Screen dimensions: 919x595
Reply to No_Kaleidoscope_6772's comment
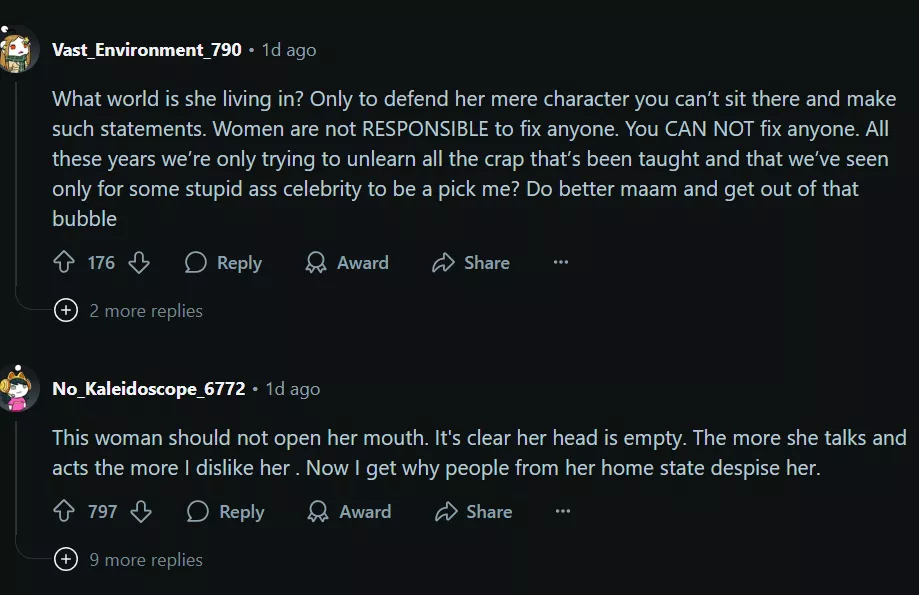point(226,512)
